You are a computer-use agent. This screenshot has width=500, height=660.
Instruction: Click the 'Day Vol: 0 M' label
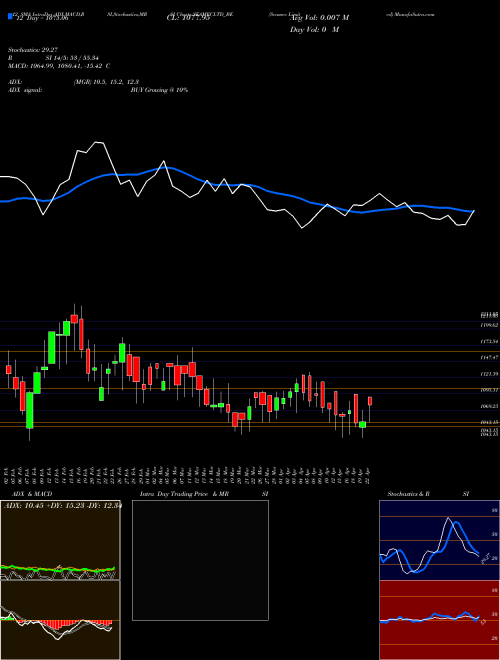click(x=314, y=30)
